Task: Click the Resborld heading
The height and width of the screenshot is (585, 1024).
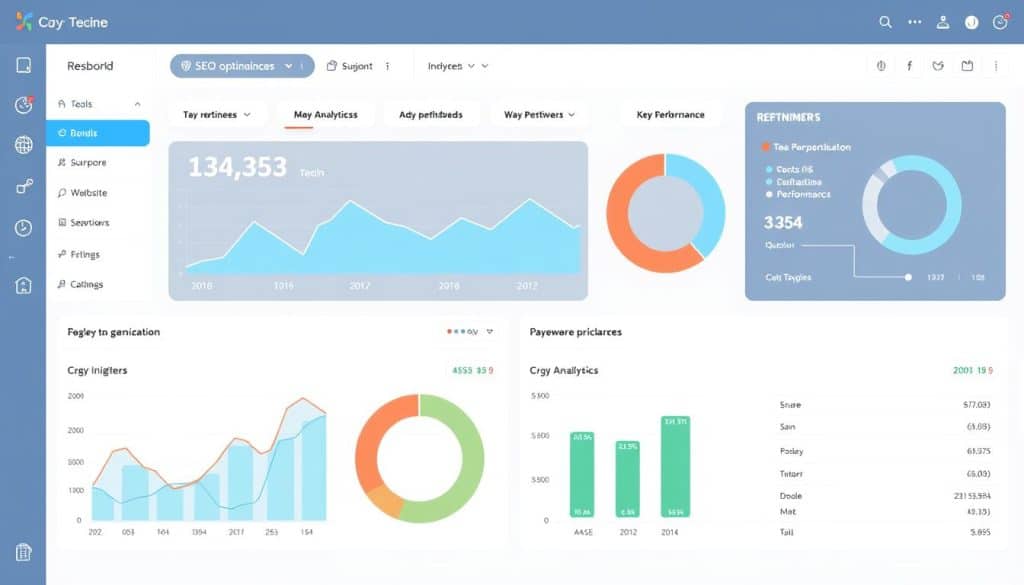Action: (x=90, y=66)
